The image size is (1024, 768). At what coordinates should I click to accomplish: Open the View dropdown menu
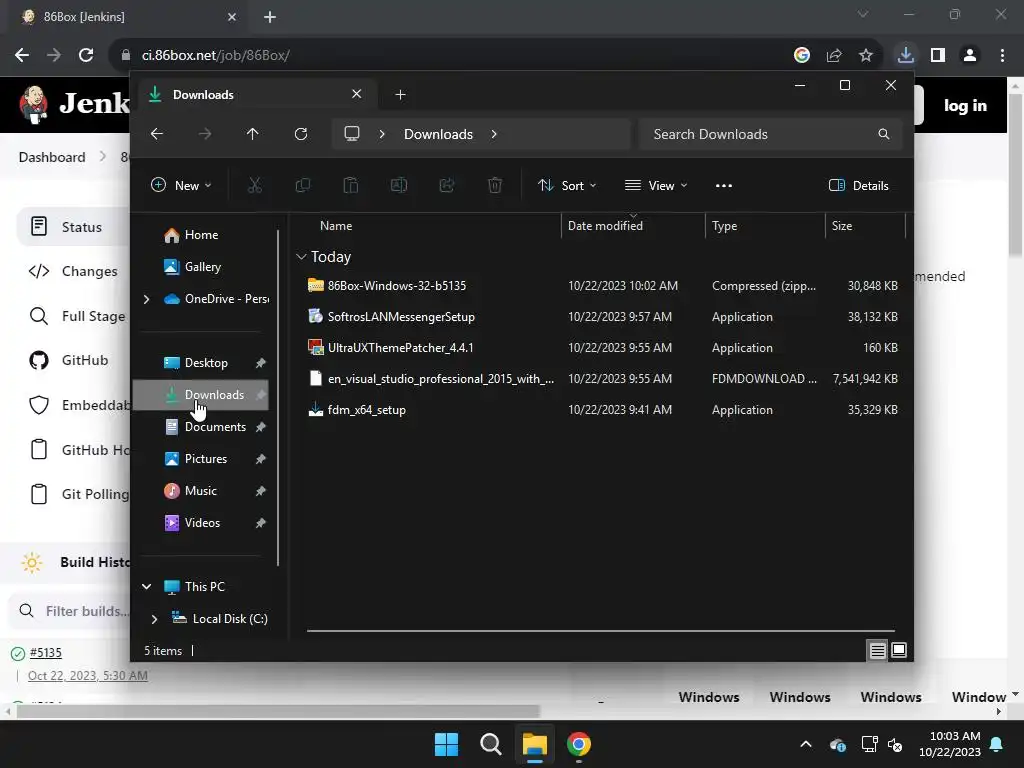pos(656,185)
